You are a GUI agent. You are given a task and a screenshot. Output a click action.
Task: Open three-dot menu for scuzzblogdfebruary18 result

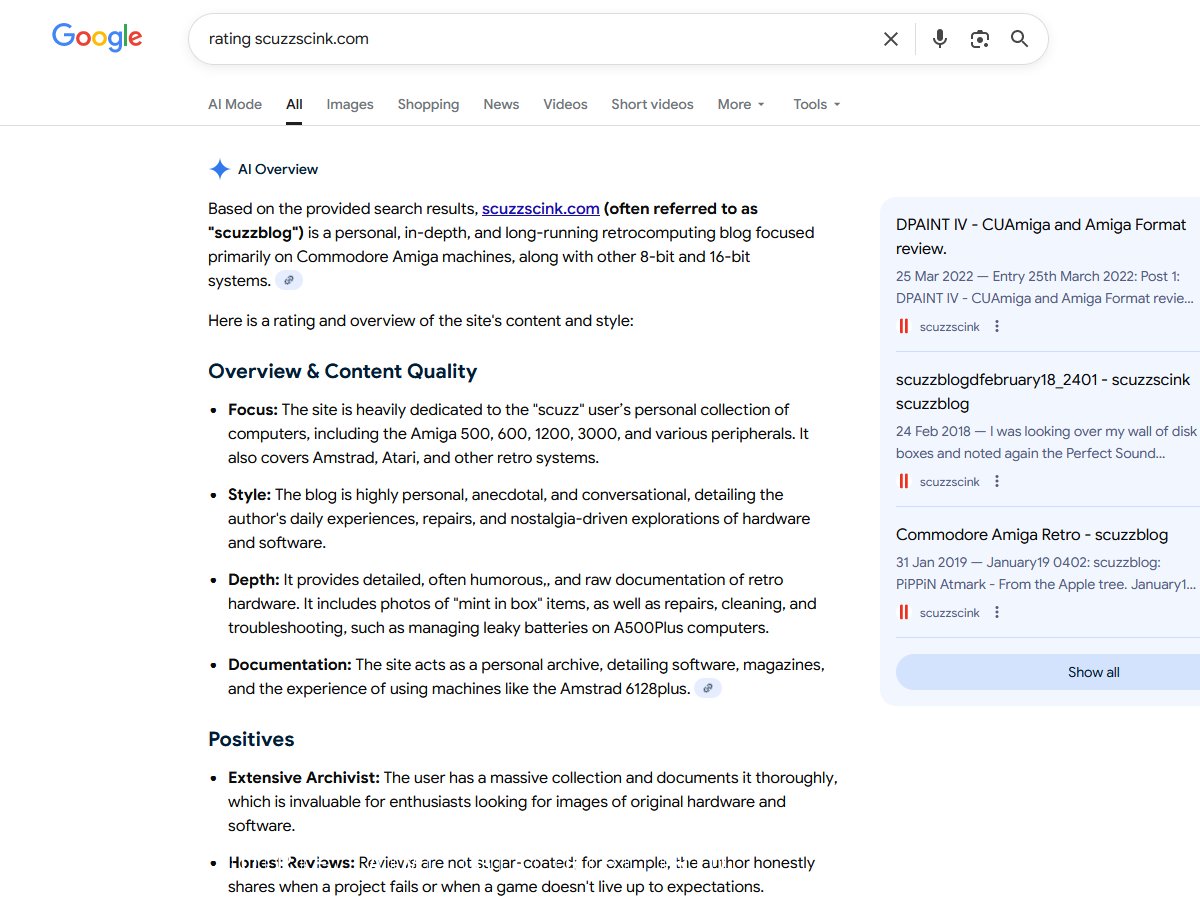point(996,482)
